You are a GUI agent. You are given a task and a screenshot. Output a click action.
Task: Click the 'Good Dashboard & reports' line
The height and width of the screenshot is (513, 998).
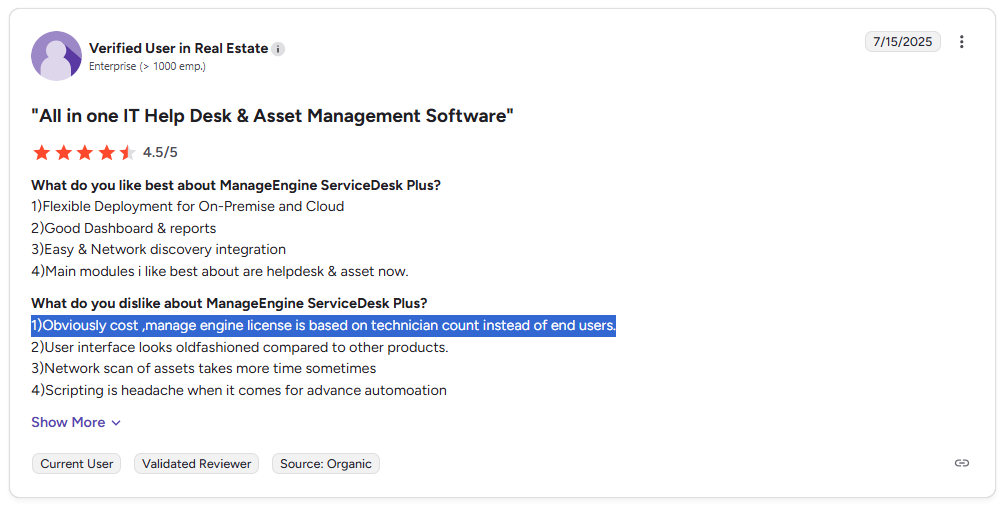tap(123, 228)
